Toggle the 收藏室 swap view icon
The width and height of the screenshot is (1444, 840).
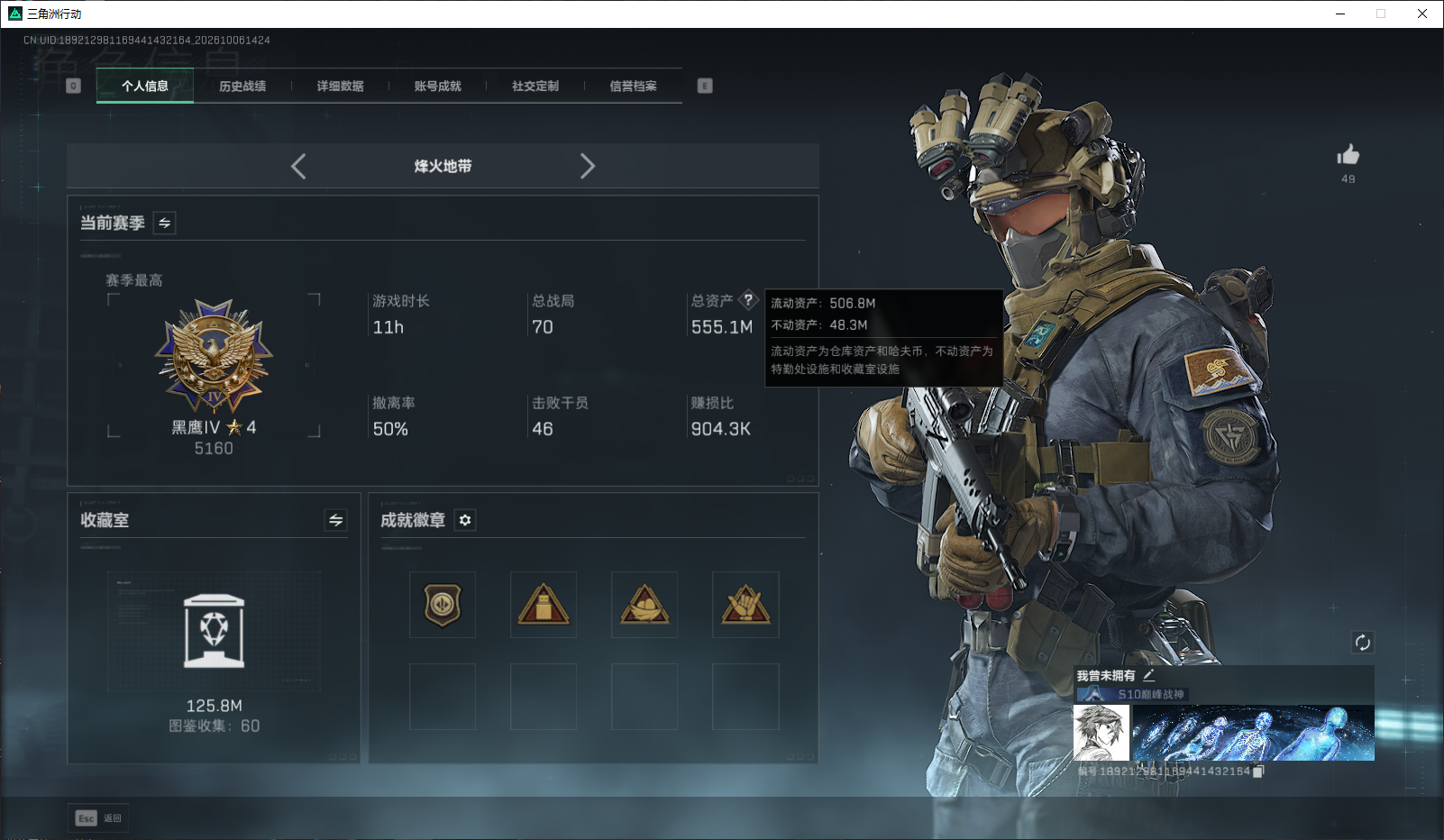pyautogui.click(x=336, y=520)
